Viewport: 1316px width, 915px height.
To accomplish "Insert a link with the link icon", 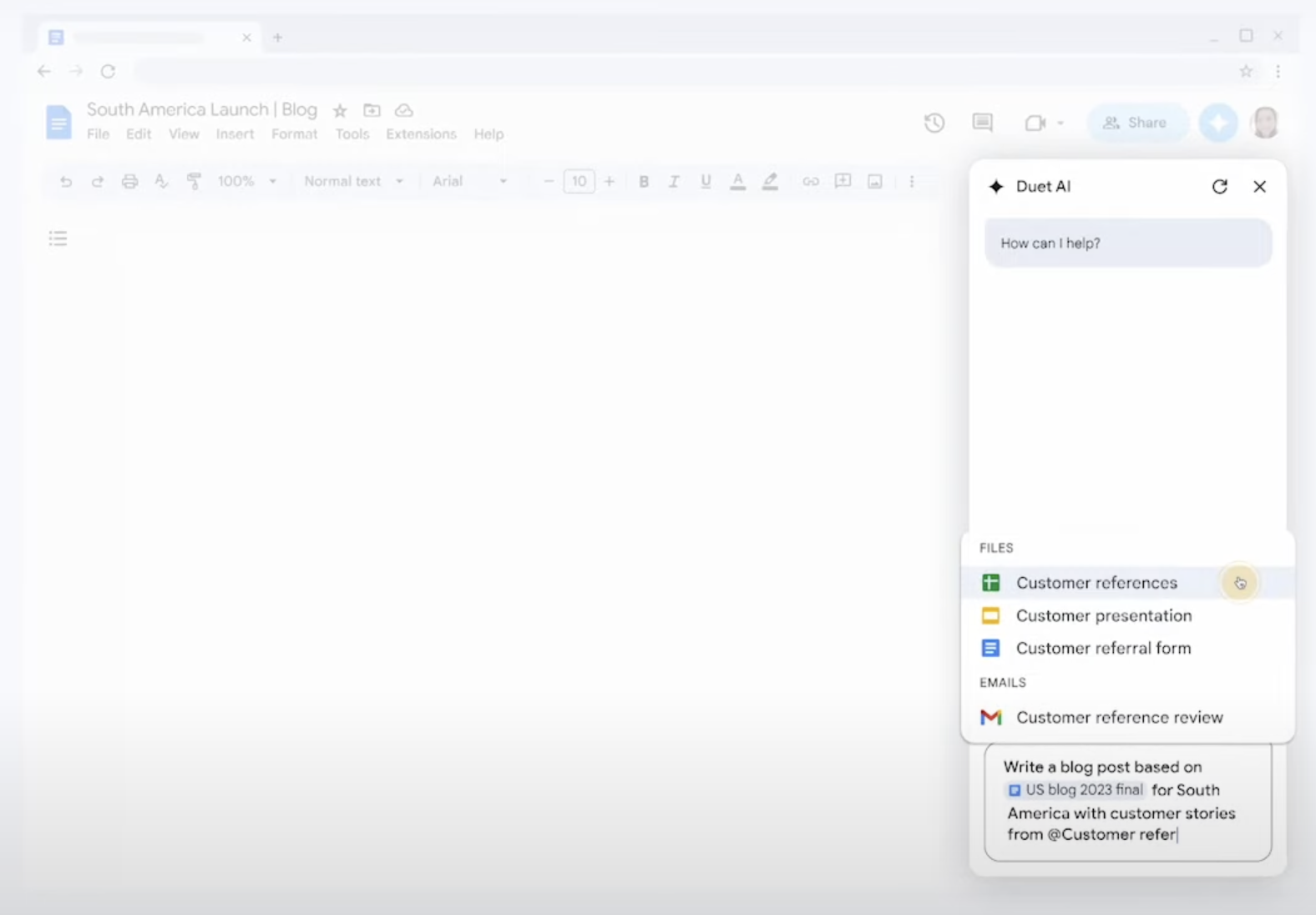I will 810,181.
